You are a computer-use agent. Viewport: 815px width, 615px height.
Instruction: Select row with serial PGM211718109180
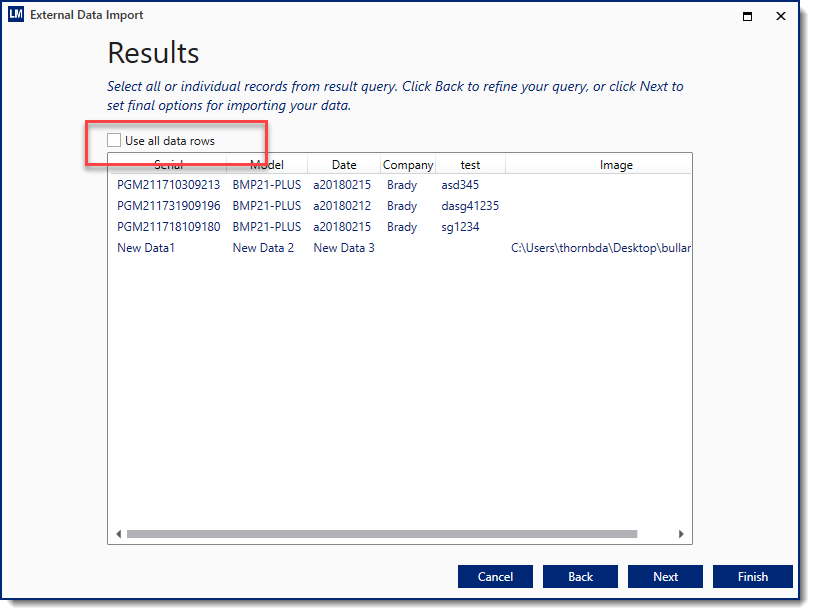tap(168, 227)
